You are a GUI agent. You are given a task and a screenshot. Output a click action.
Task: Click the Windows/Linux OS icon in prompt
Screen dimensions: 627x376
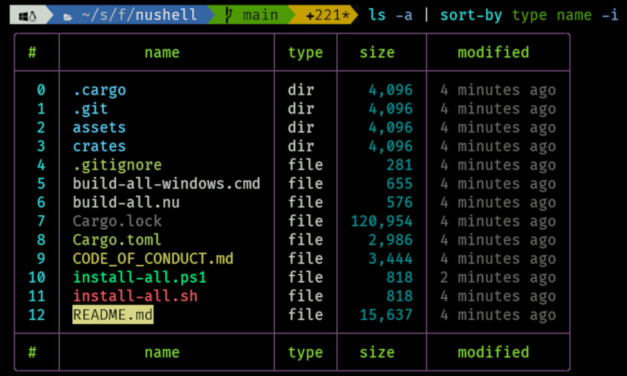[x=28, y=16]
